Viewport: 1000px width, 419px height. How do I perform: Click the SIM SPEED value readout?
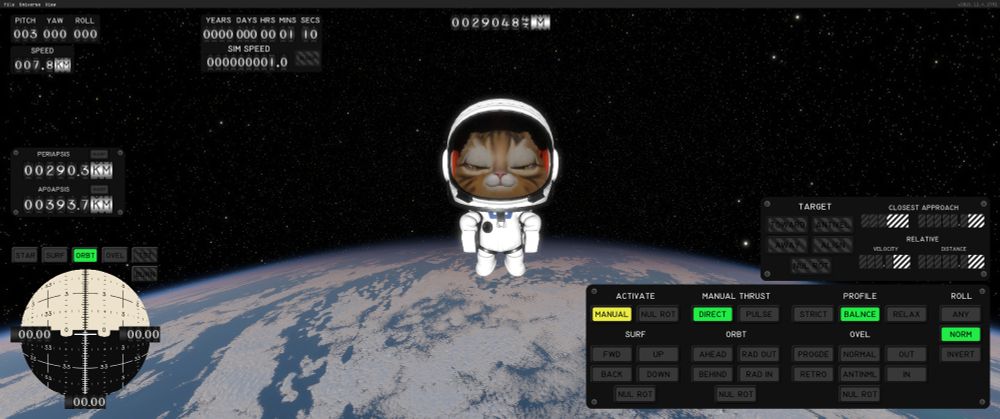click(247, 62)
